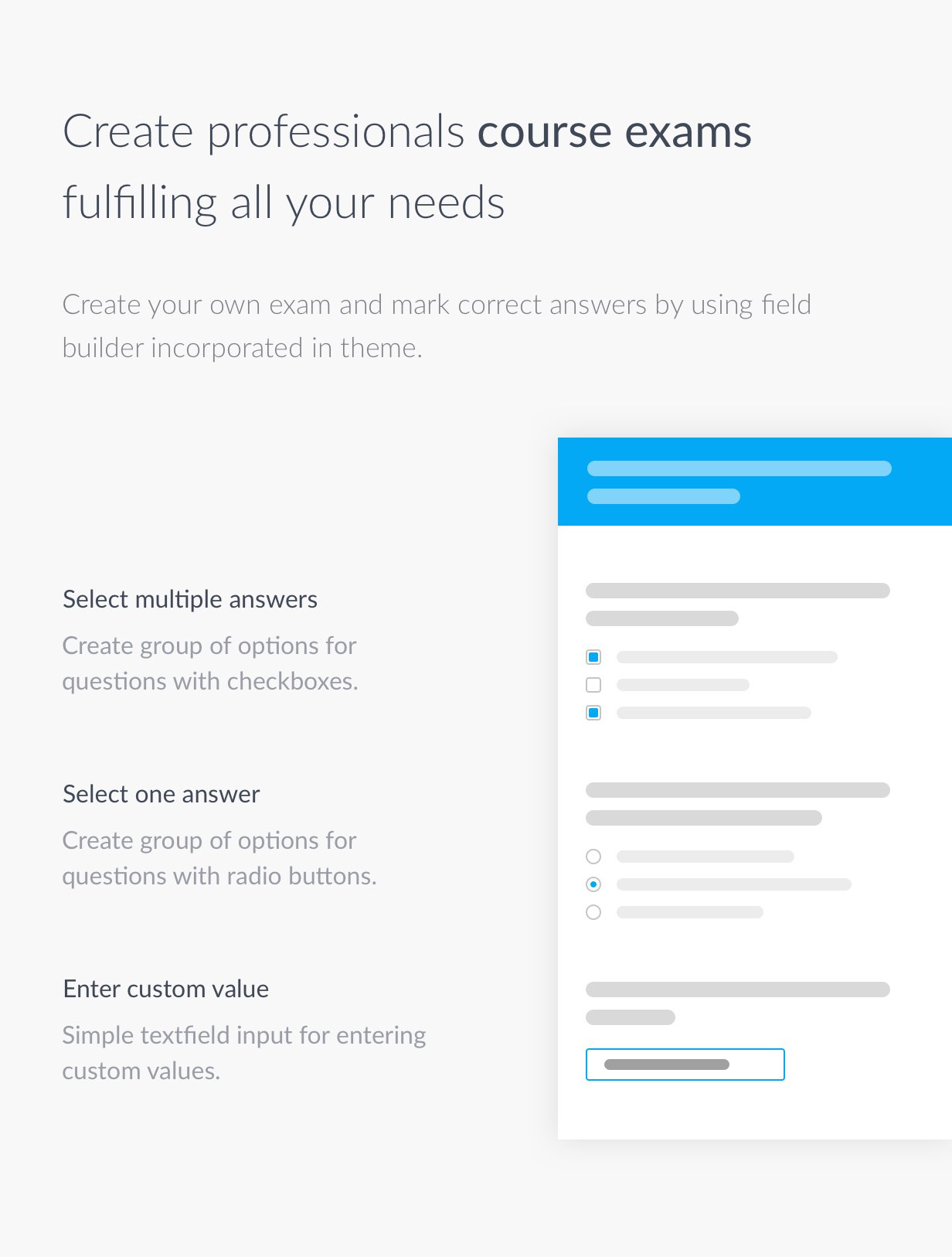Screen dimensions: 952x1257
Task: Click the 'Select multiple answers' heading
Action: click(x=190, y=599)
